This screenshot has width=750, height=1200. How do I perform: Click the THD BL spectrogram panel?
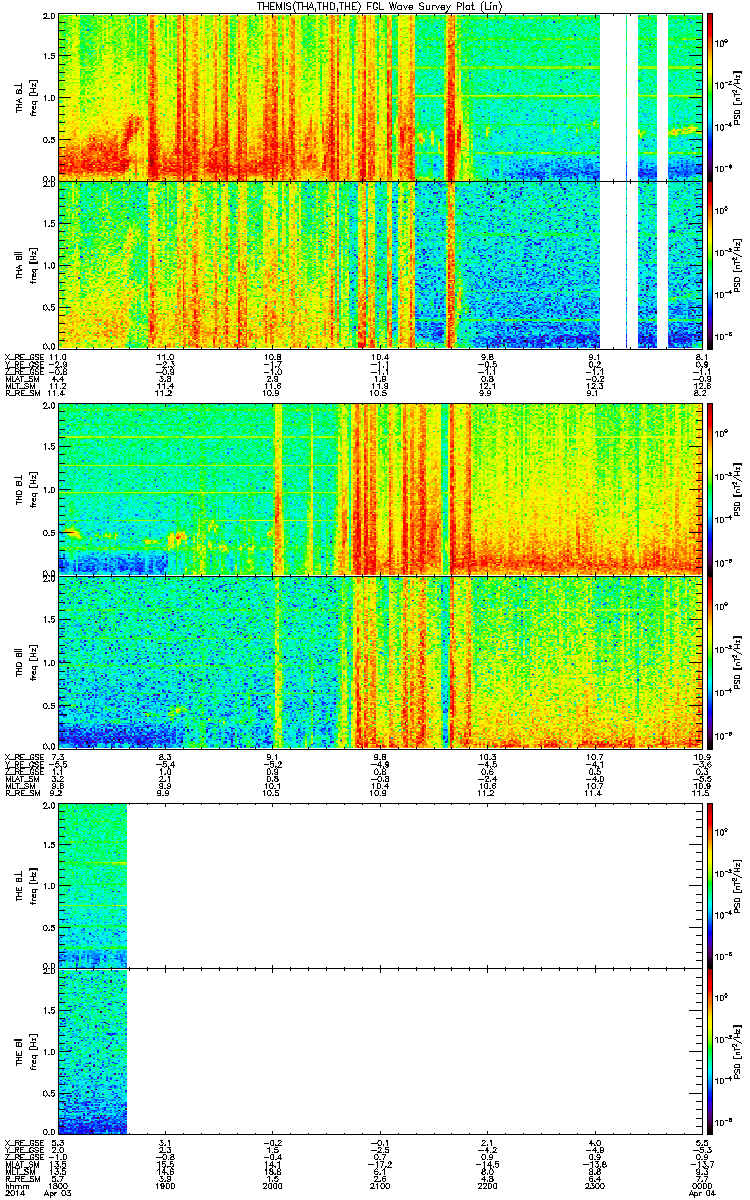click(380, 489)
